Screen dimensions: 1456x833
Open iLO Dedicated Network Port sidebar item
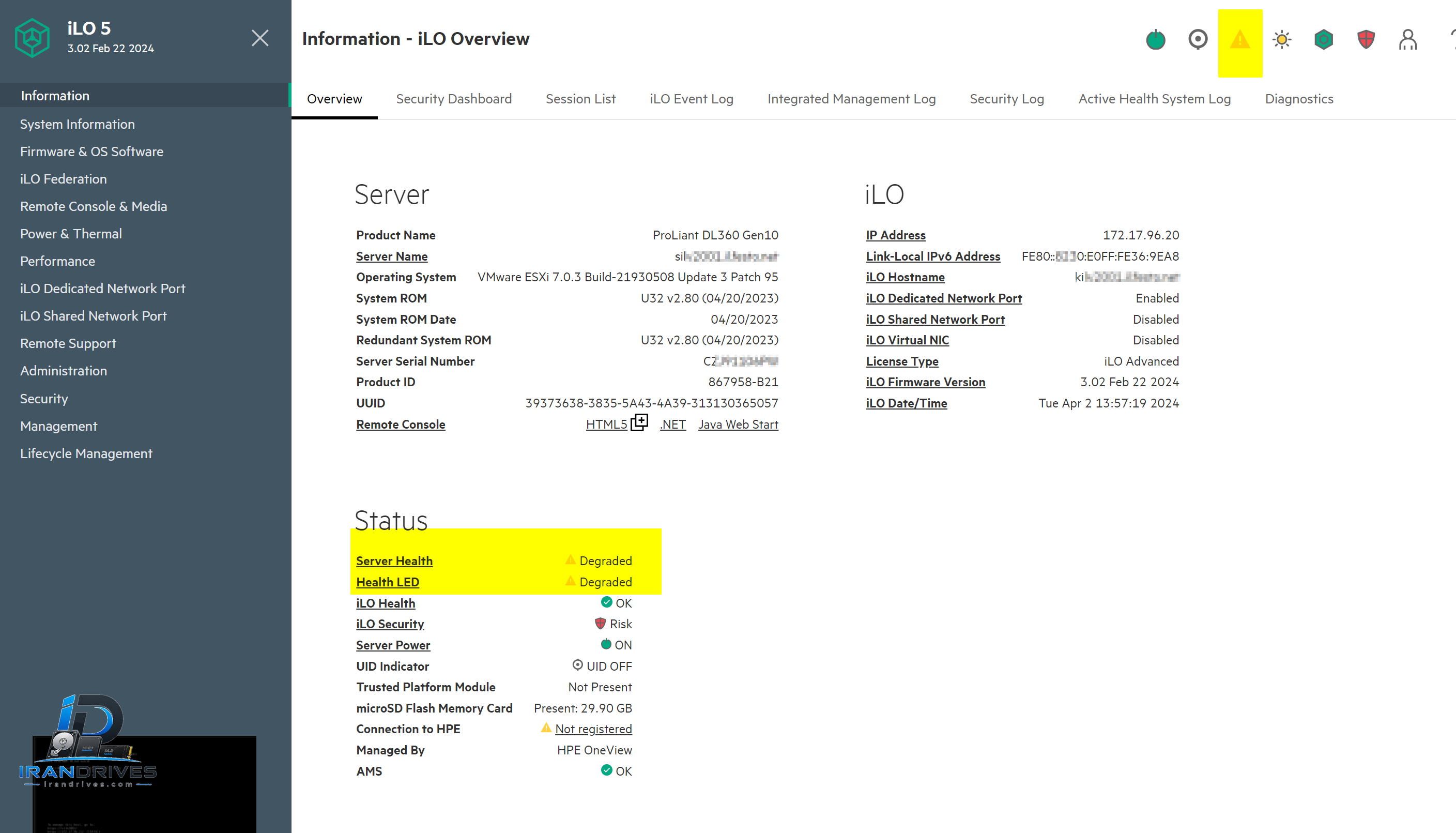click(102, 289)
